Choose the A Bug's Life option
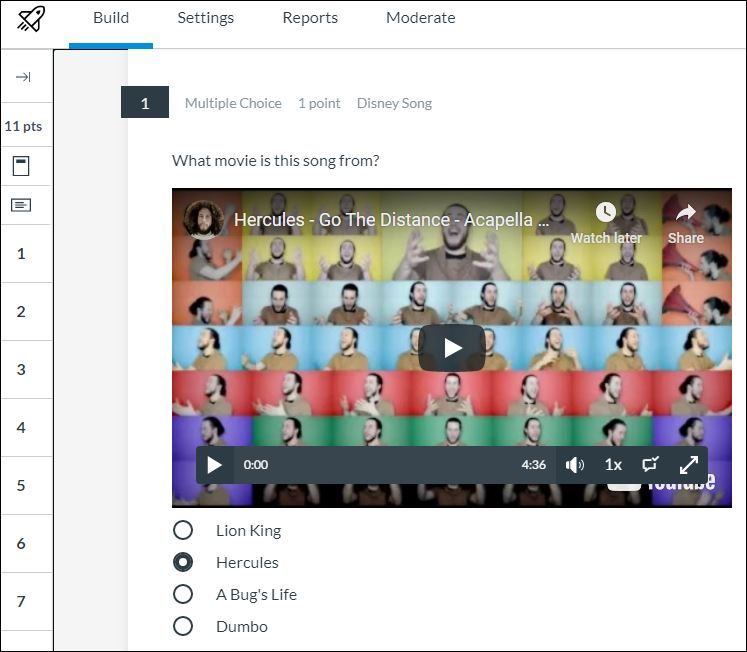 click(x=183, y=594)
